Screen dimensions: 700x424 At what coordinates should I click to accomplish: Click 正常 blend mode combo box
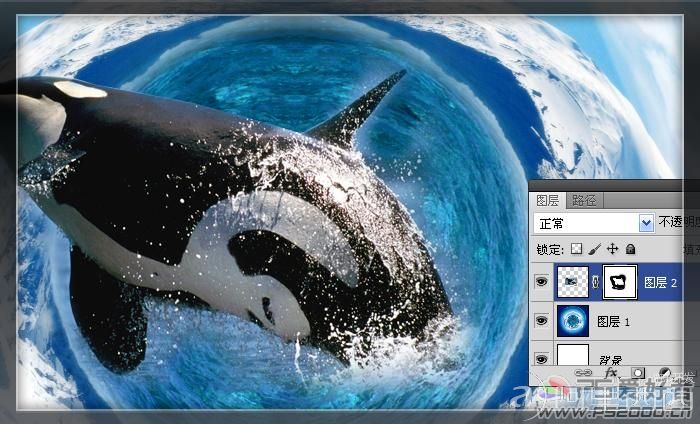click(594, 223)
